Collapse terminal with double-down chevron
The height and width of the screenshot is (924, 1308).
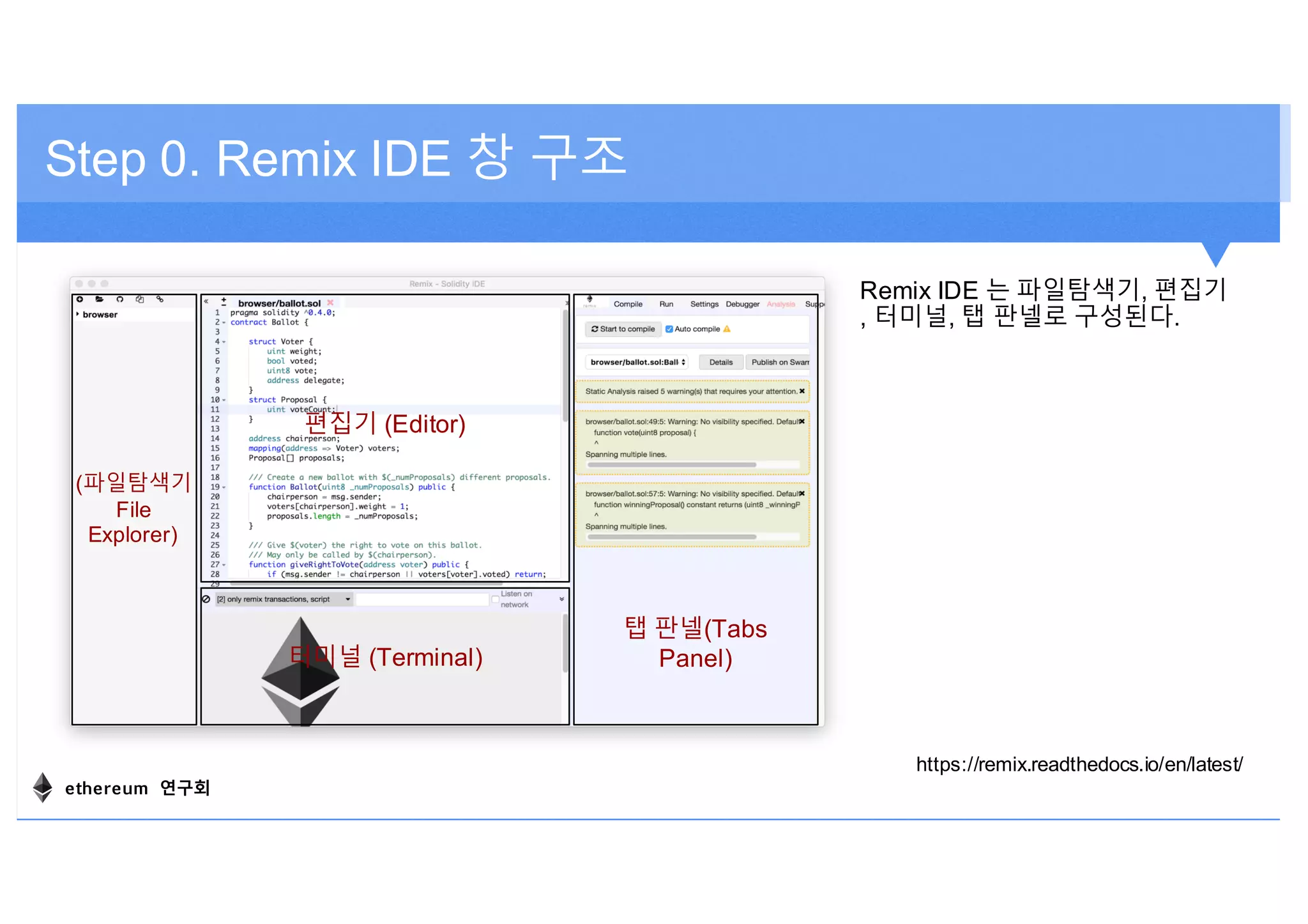coord(561,599)
